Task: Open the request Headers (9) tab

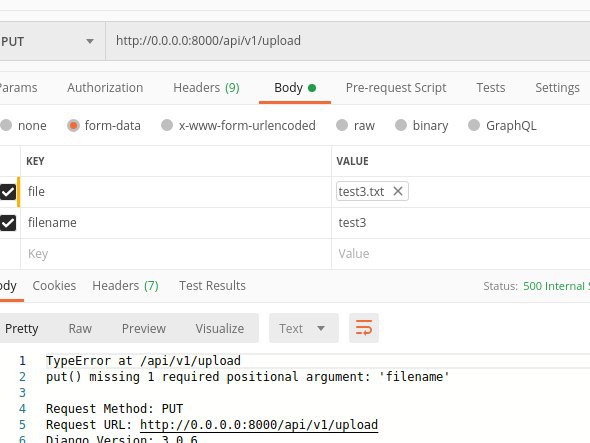Action: (206, 88)
